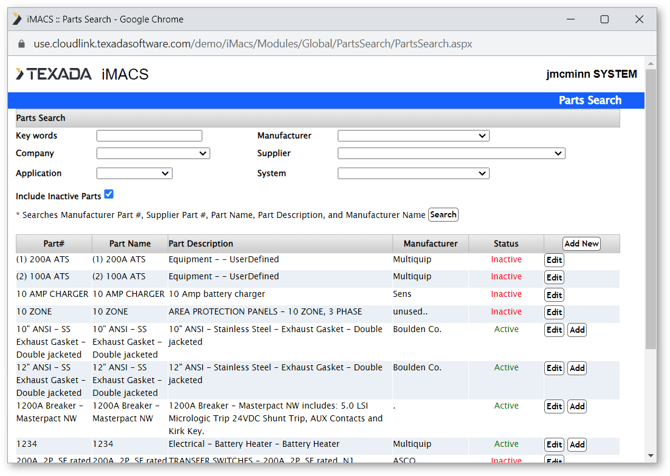Edit the (2) 100A ATS part
The image size is (670, 476).
pos(554,277)
